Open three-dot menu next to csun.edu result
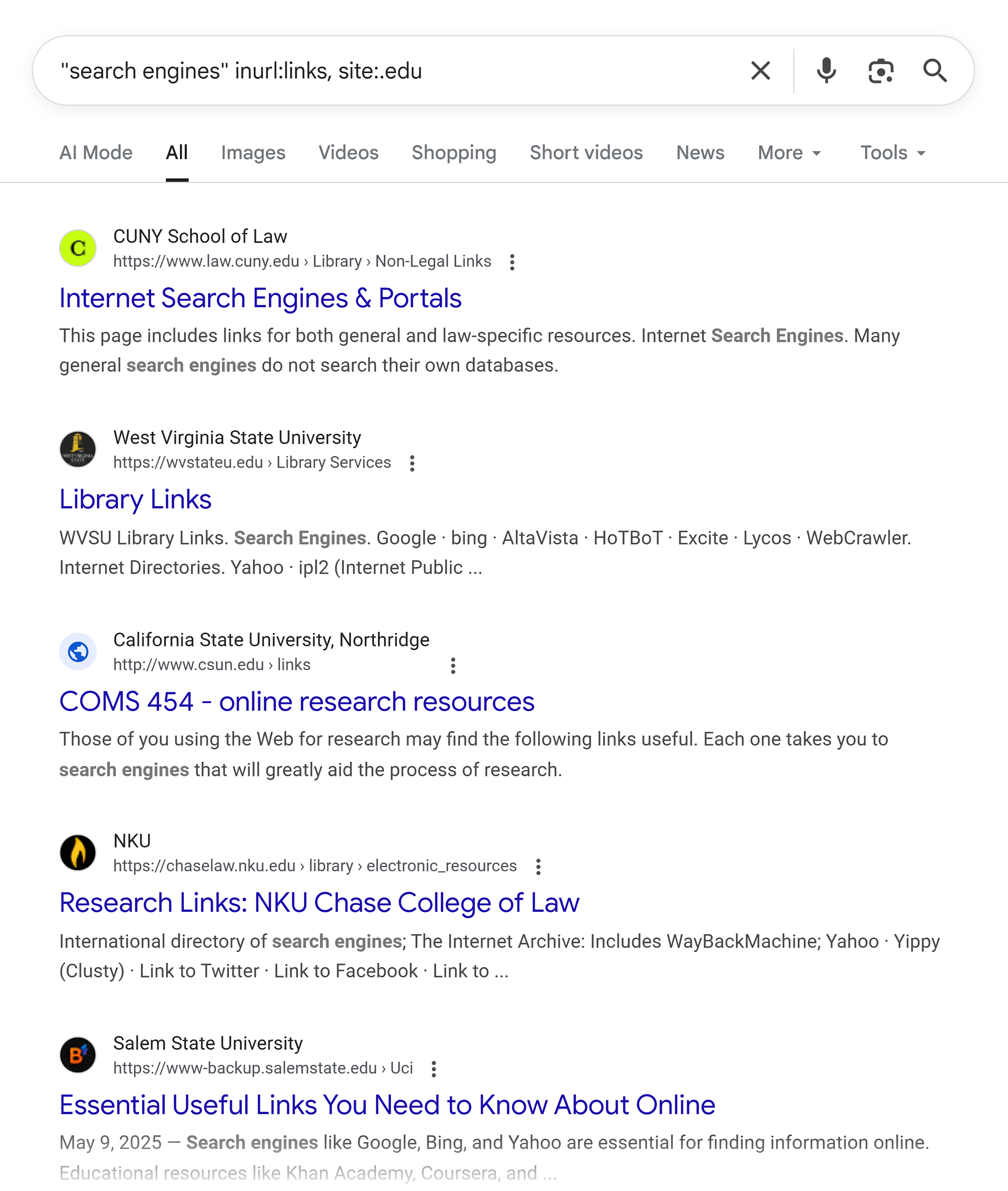 pos(452,666)
